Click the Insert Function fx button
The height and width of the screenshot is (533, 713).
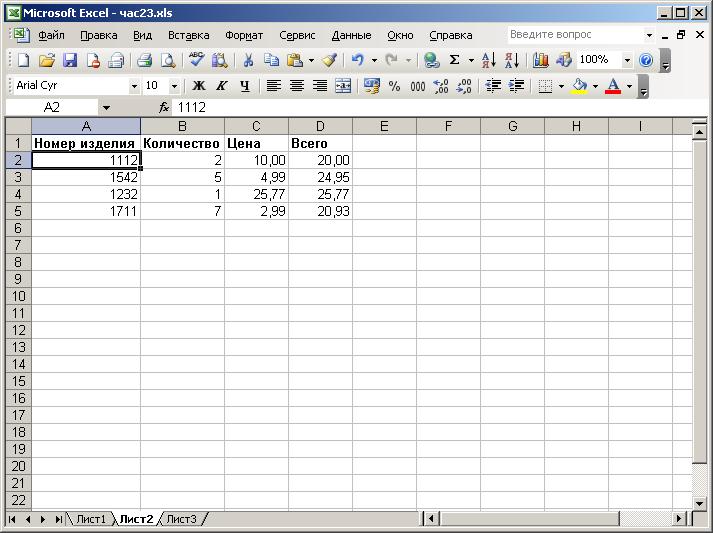[x=164, y=108]
